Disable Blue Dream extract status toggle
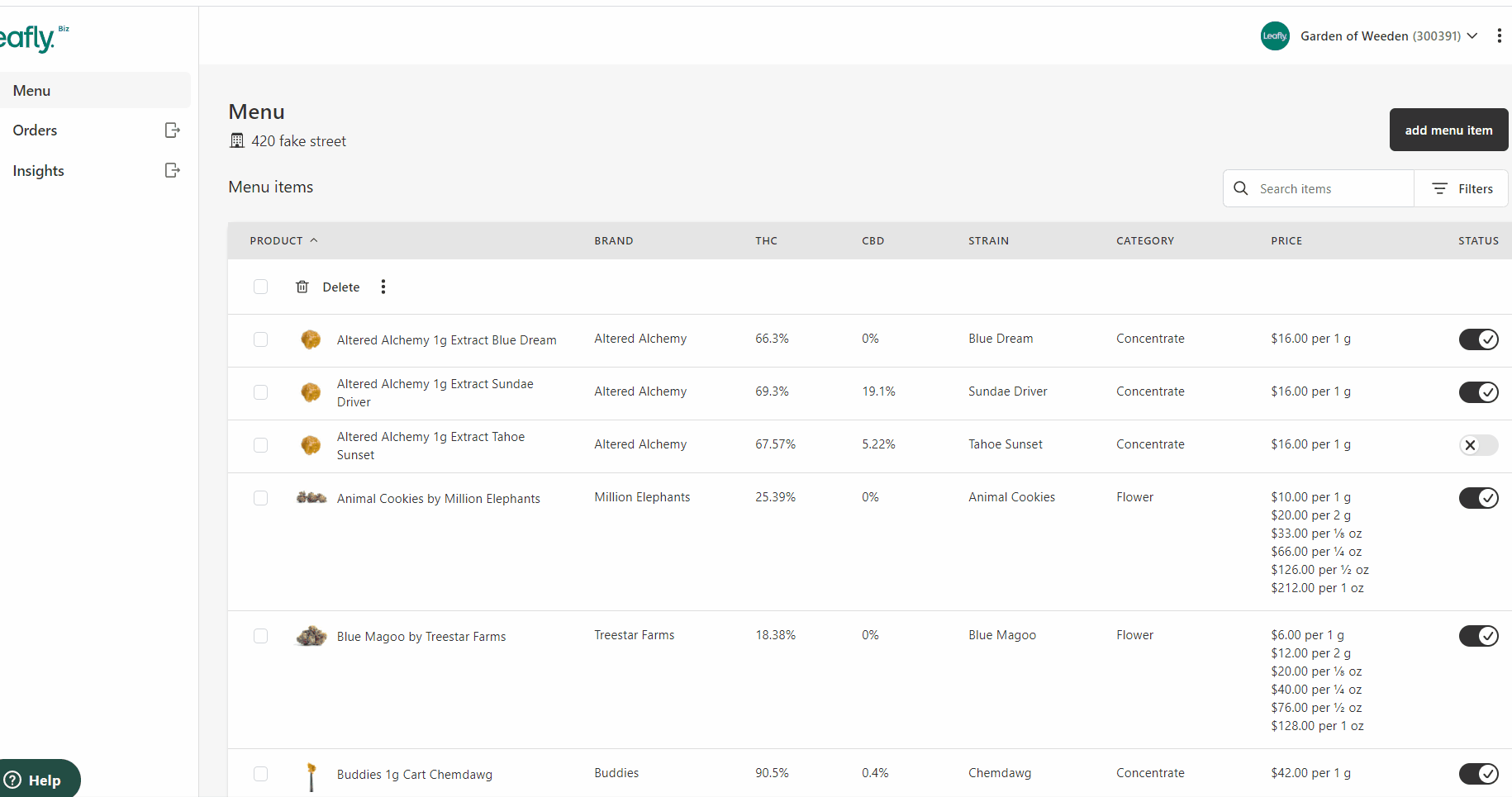This screenshot has width=1512, height=797. pos(1478,339)
